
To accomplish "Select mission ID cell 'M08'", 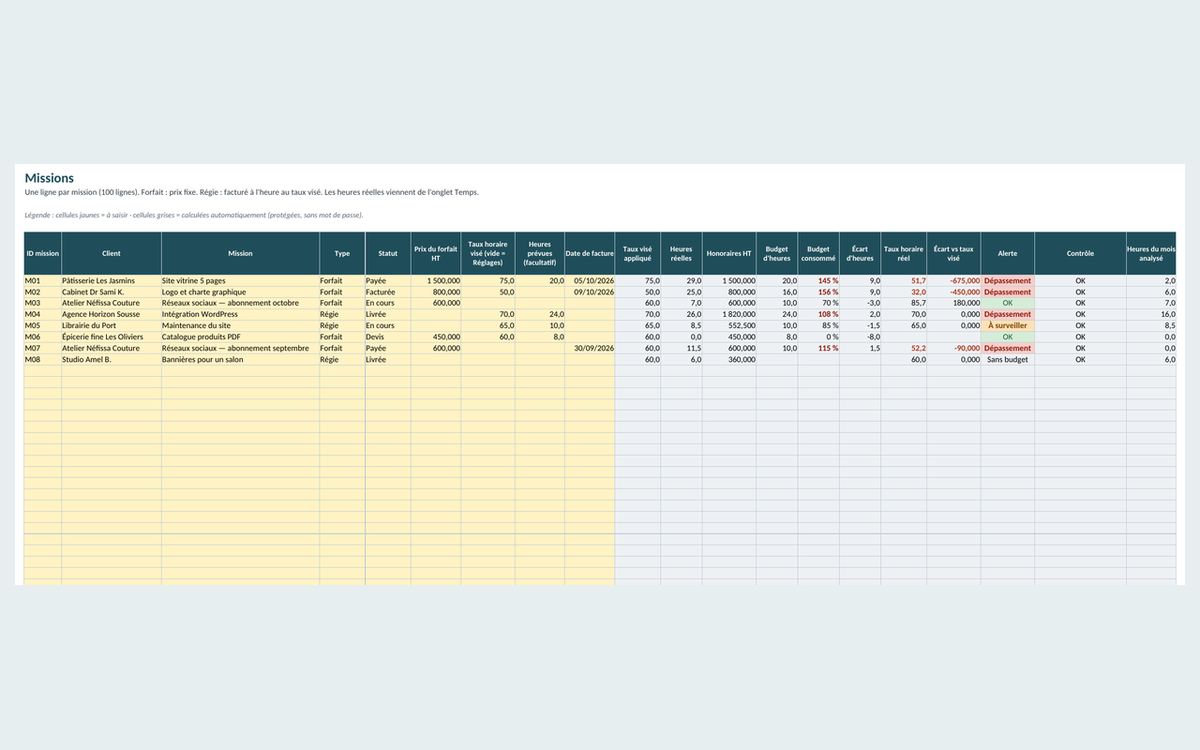I will click(42, 359).
